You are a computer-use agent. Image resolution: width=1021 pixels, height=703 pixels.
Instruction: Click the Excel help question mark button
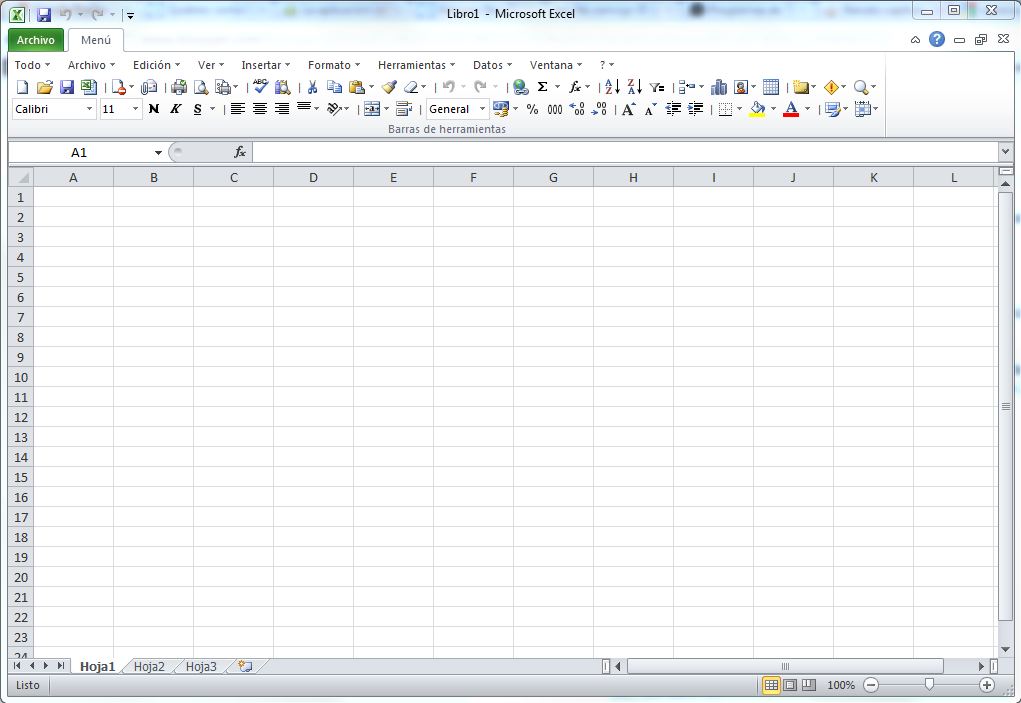click(936, 39)
